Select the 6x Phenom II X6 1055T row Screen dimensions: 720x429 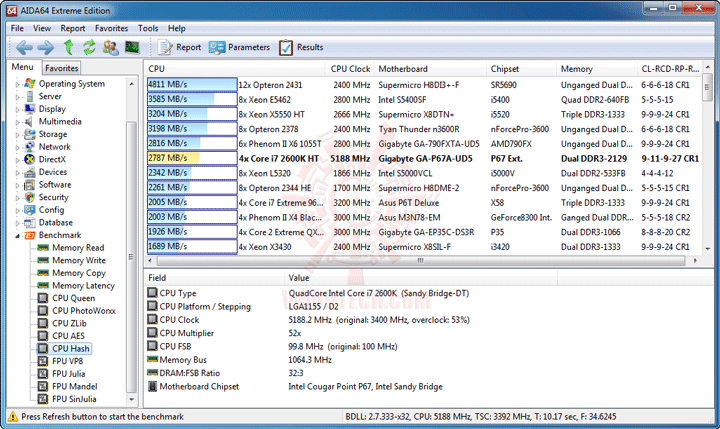click(423, 144)
